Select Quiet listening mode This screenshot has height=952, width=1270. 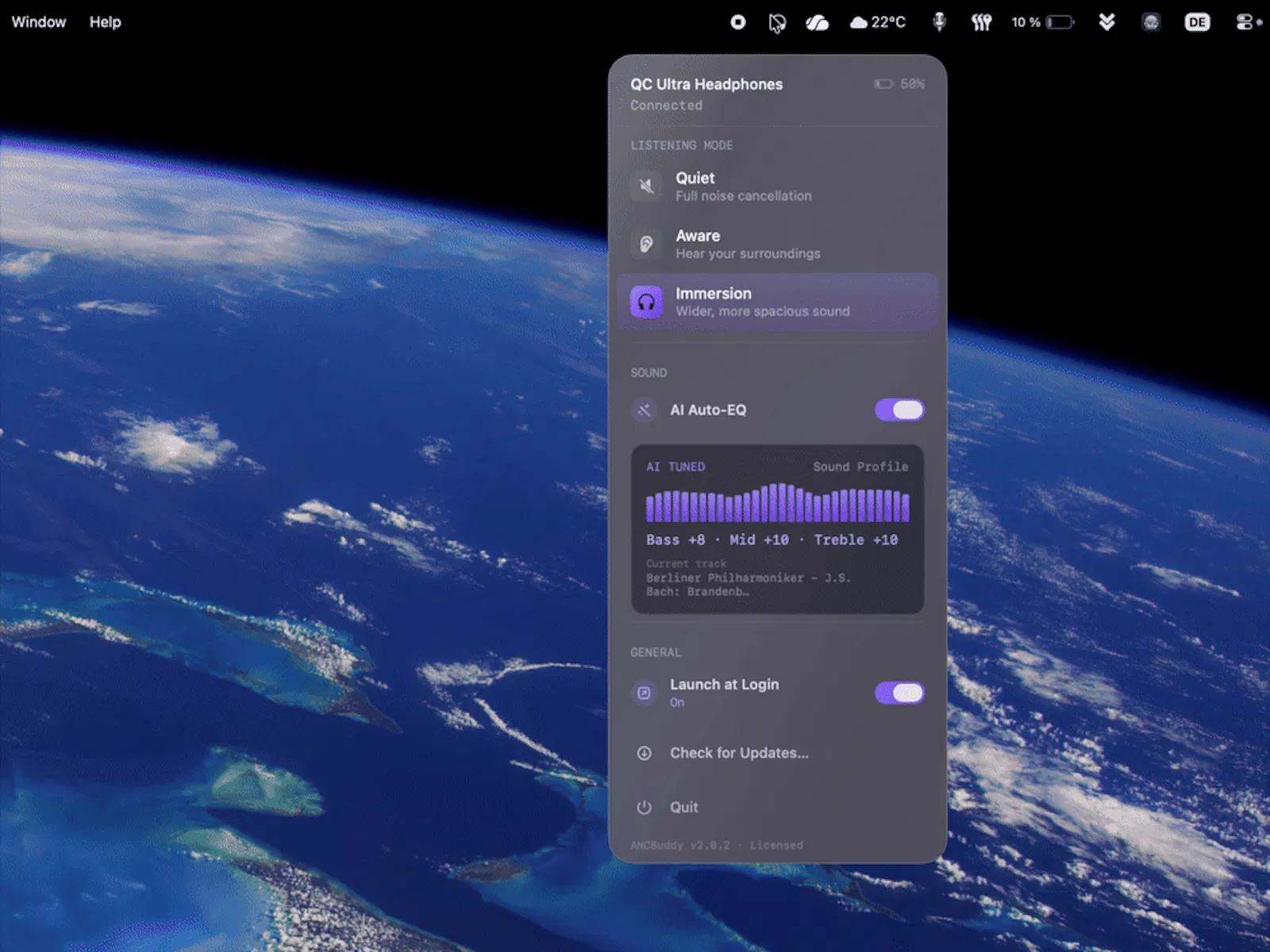[778, 186]
